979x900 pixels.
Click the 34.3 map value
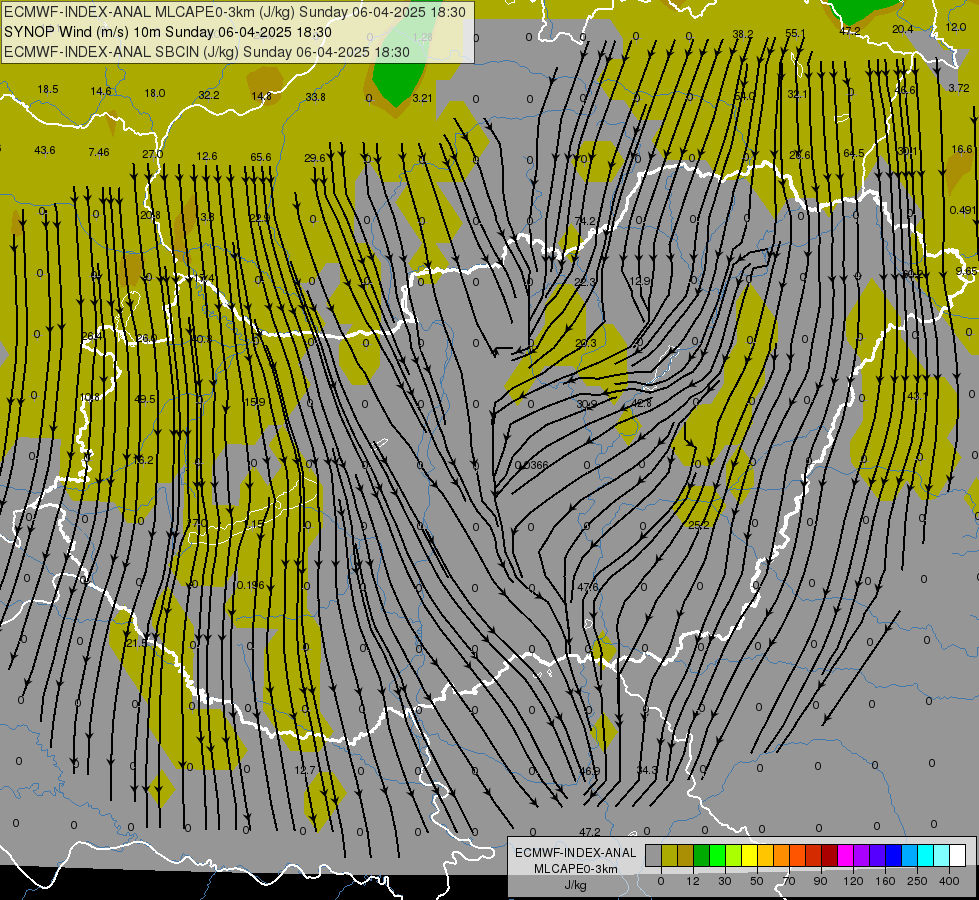point(647,770)
